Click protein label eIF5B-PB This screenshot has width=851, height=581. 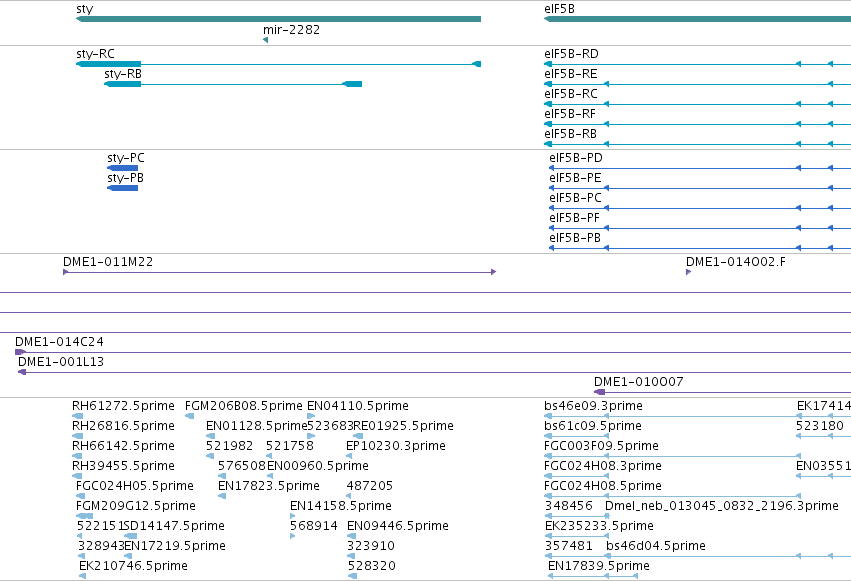click(575, 238)
